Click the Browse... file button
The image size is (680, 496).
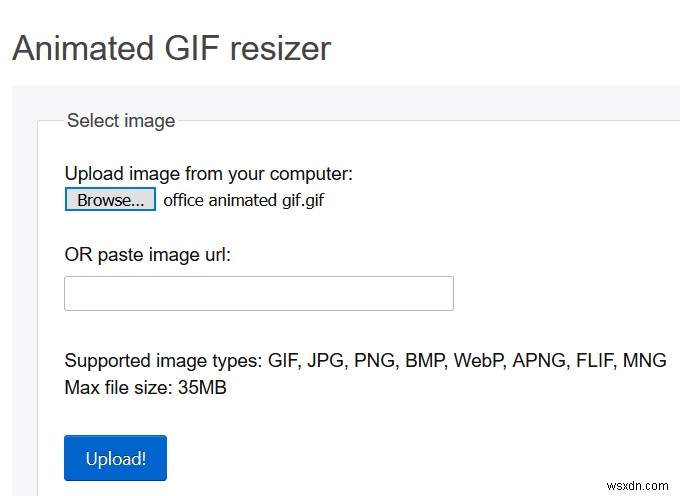(x=110, y=200)
